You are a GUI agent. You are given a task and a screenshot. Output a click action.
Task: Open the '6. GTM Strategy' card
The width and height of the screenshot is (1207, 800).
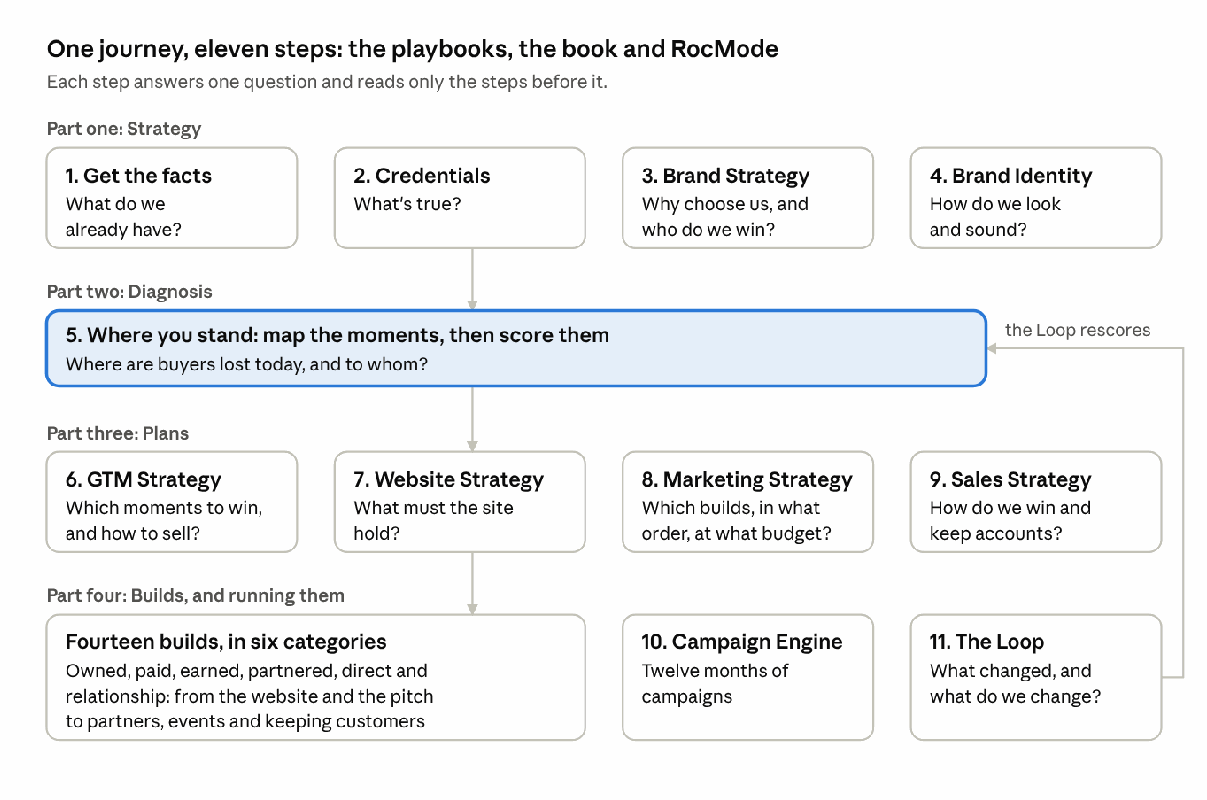click(172, 502)
